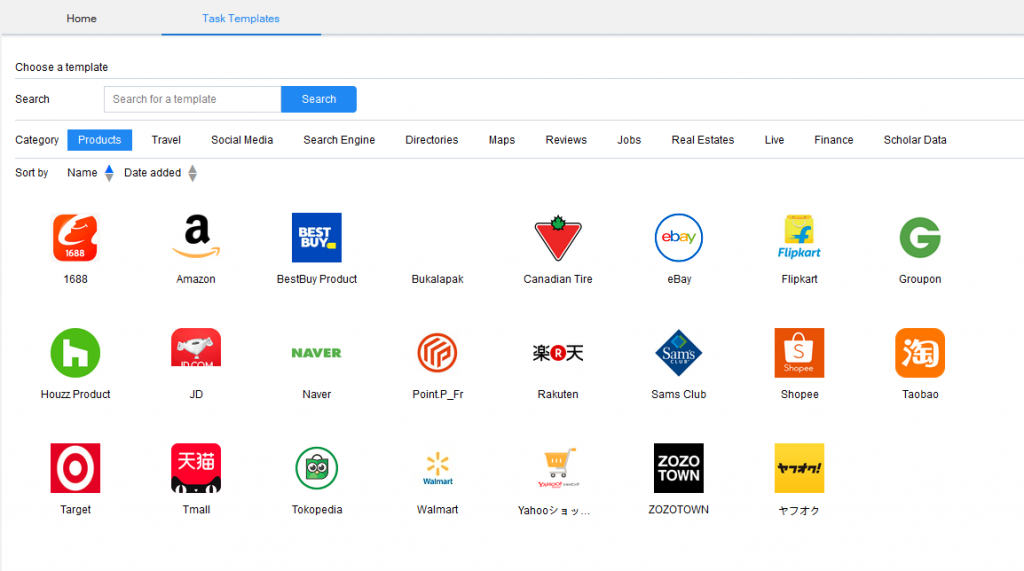Open the Directories category
The width and height of the screenshot is (1024, 571).
(432, 140)
